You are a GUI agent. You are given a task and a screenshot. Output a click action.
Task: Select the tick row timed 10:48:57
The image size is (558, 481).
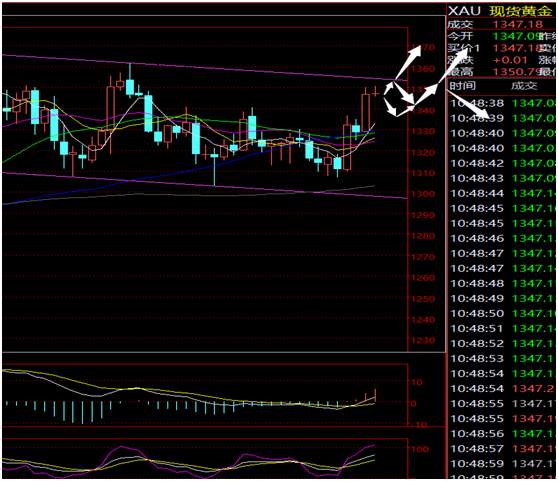(502, 449)
